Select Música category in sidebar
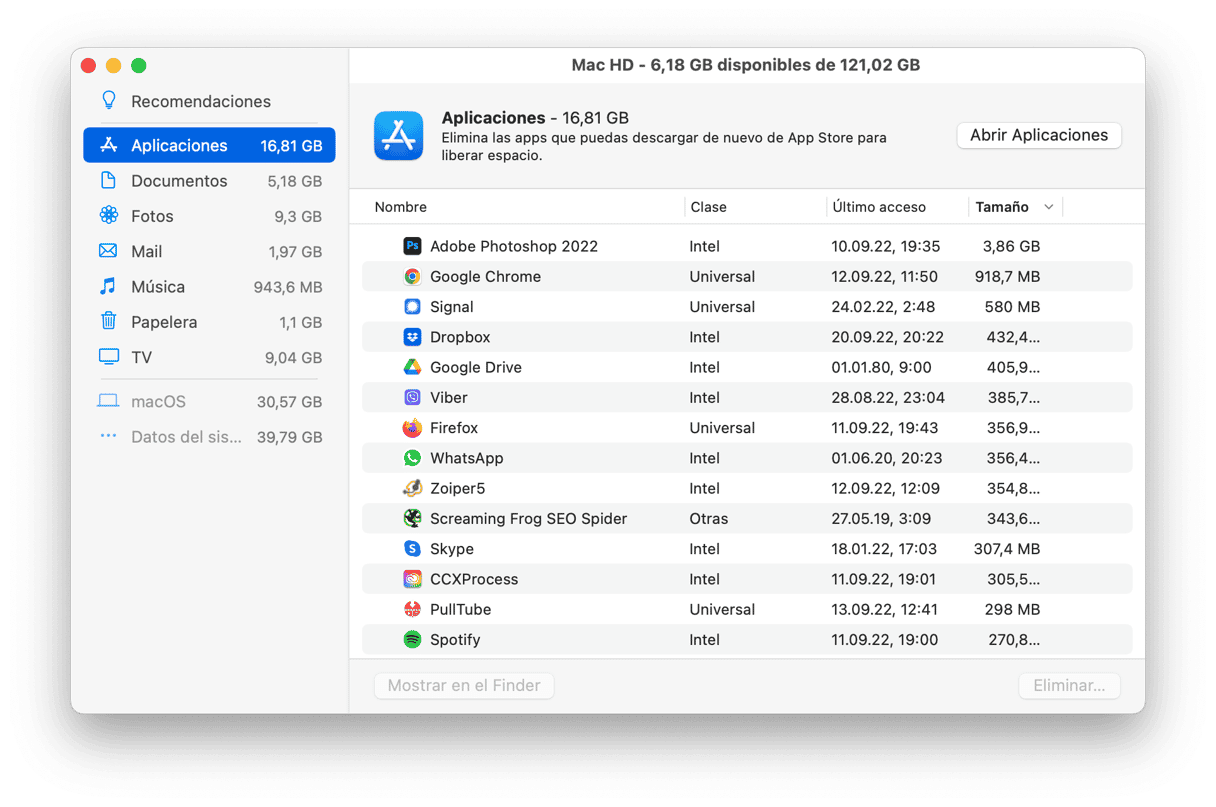The height and width of the screenshot is (807, 1216). (209, 287)
